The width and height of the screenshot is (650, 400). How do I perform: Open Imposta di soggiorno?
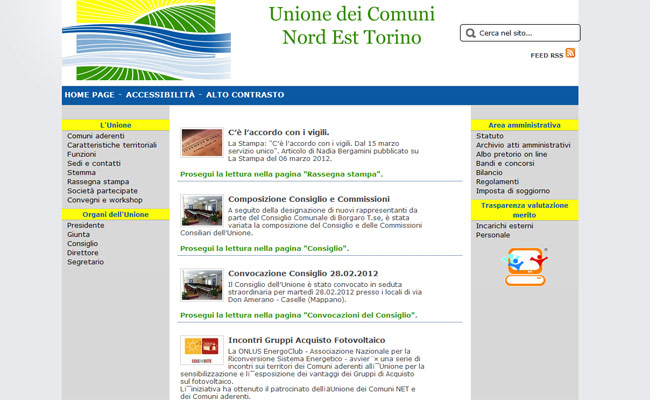513,191
